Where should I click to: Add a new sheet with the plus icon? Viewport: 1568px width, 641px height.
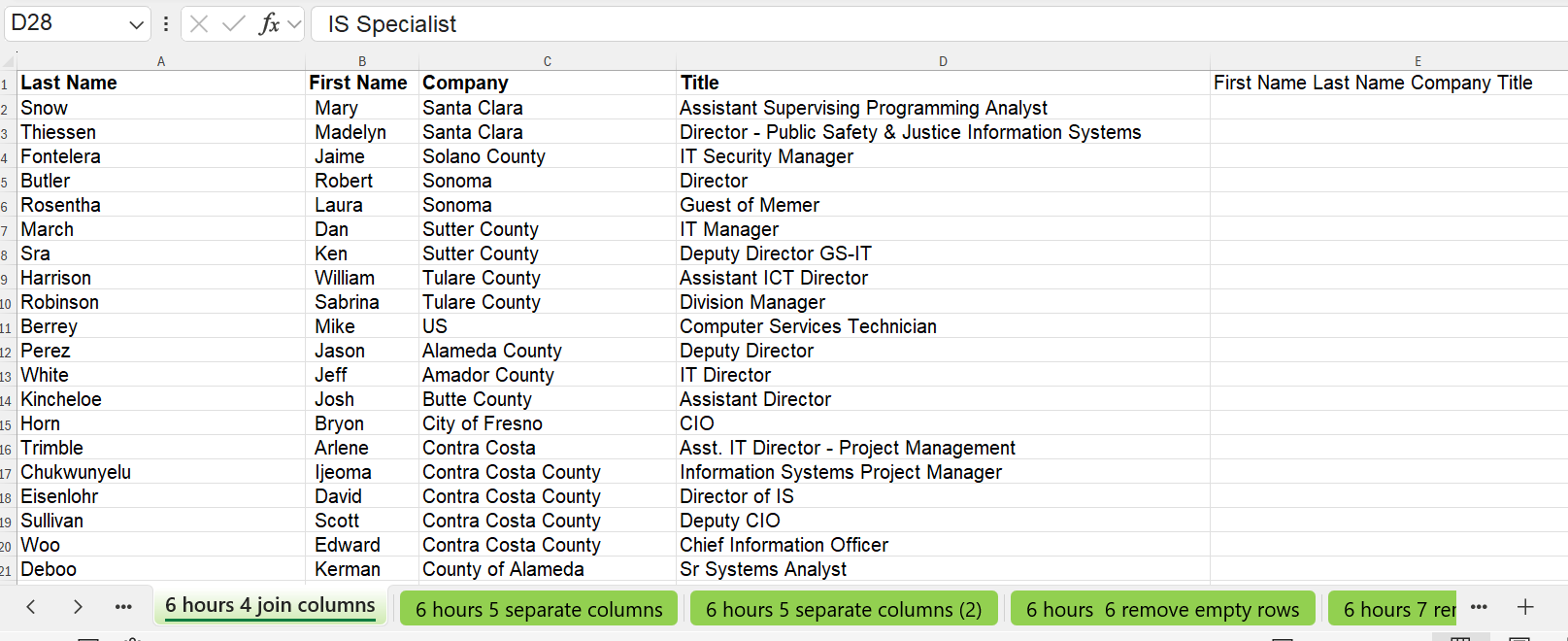point(1525,607)
